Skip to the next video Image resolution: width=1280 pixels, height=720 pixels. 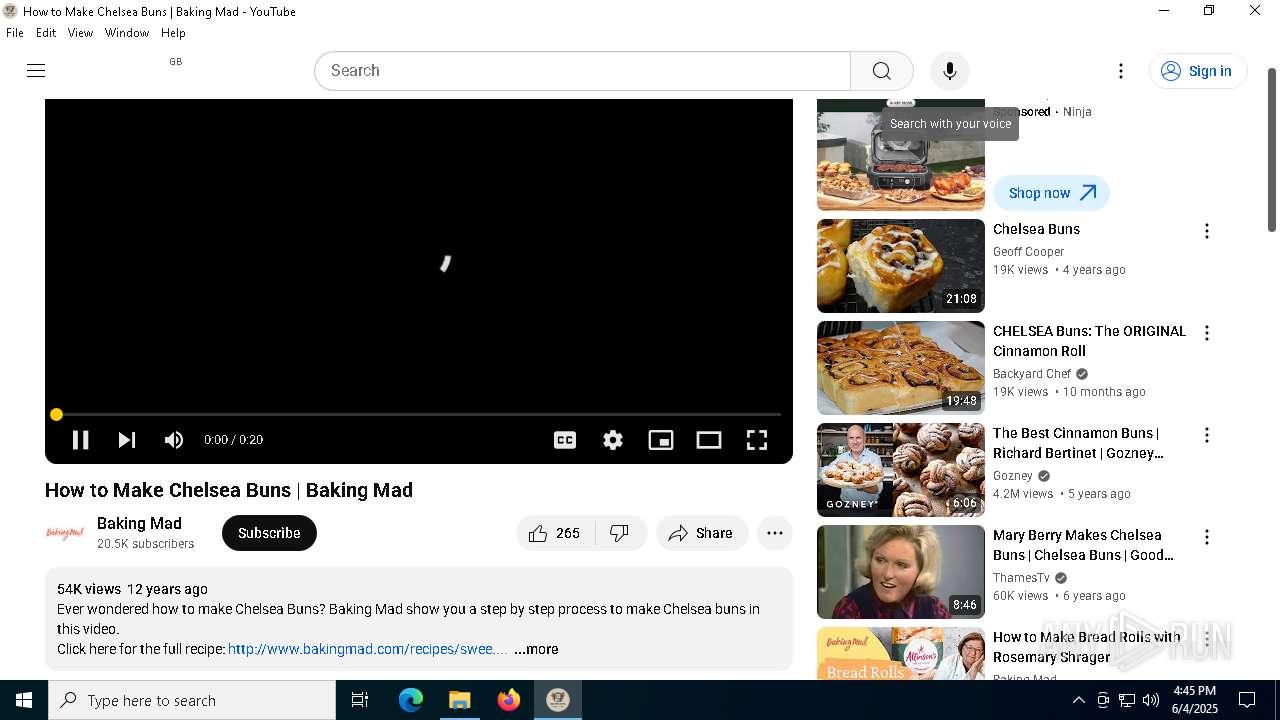click(x=126, y=440)
